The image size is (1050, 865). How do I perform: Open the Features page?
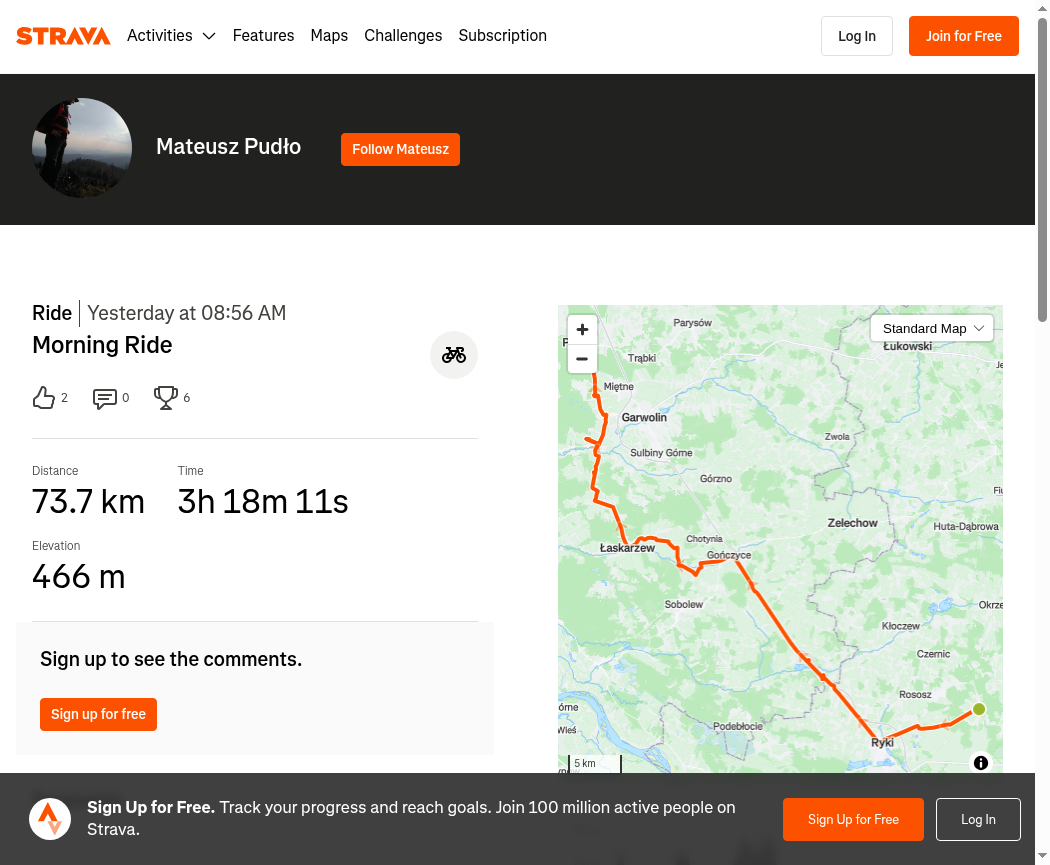[x=263, y=35]
